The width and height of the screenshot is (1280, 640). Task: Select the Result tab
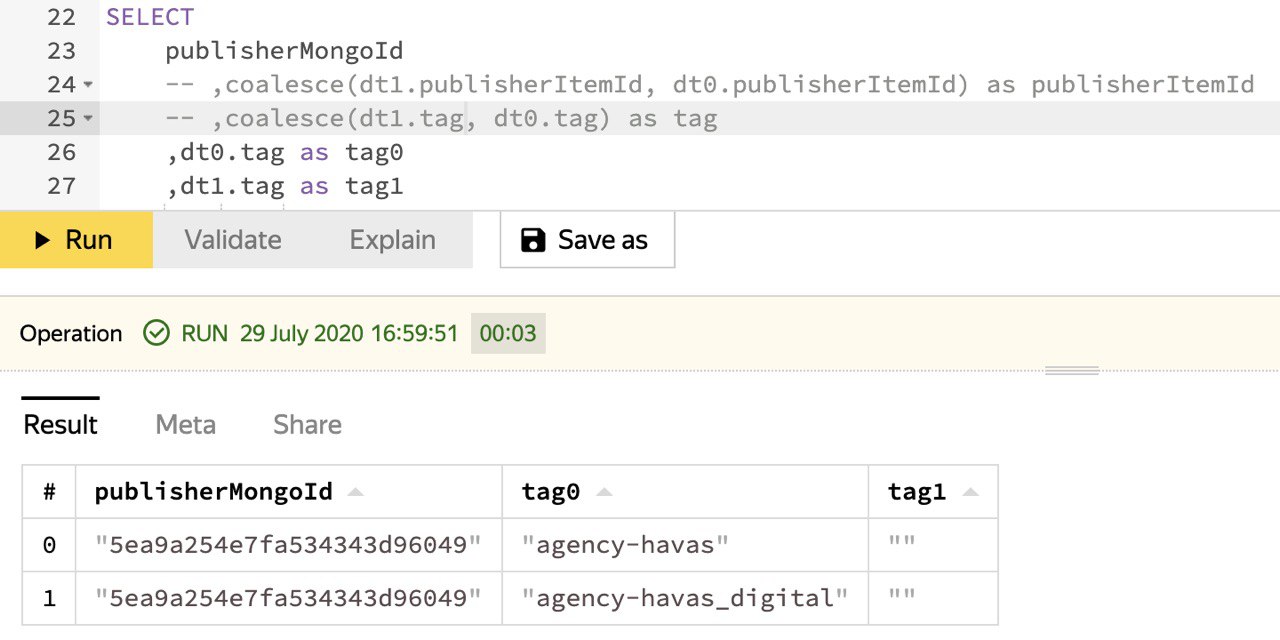[61, 425]
